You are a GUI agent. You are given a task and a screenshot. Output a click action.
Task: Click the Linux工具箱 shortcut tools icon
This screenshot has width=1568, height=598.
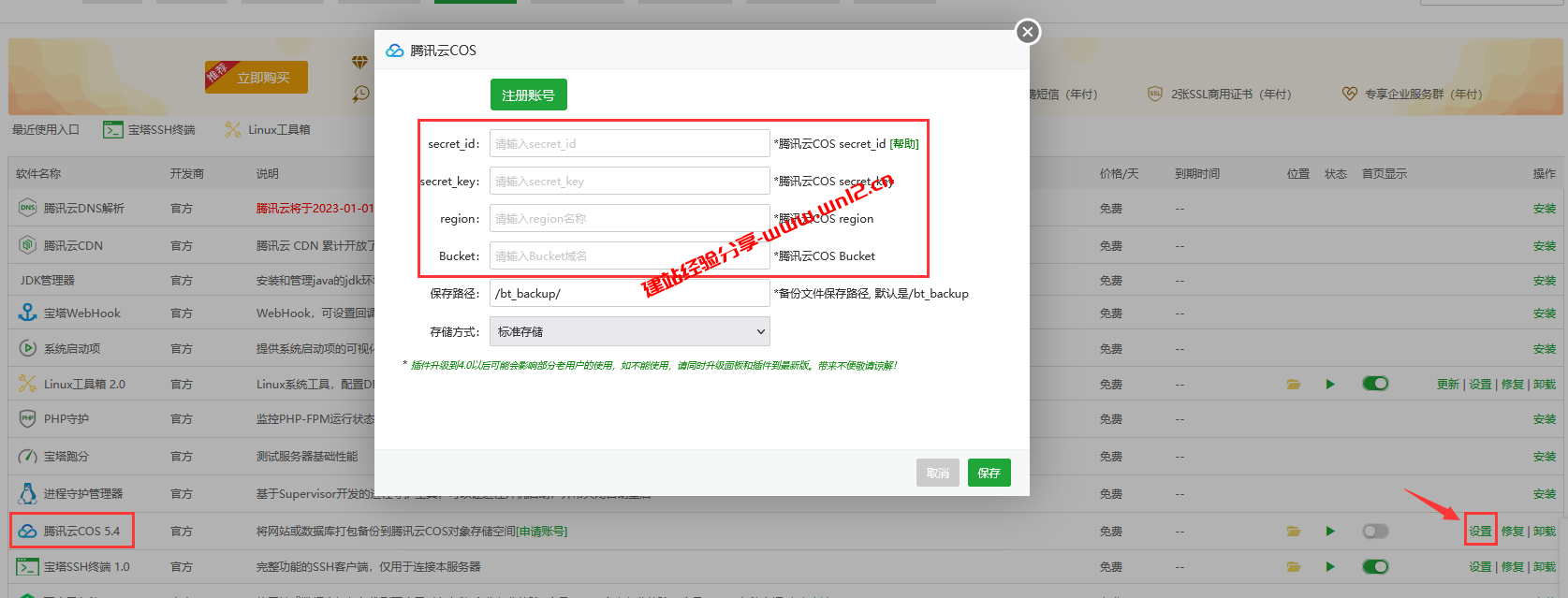pos(233,130)
